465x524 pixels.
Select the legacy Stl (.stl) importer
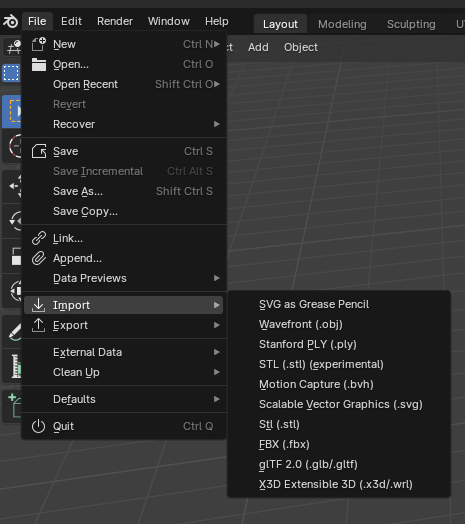(x=339, y=424)
